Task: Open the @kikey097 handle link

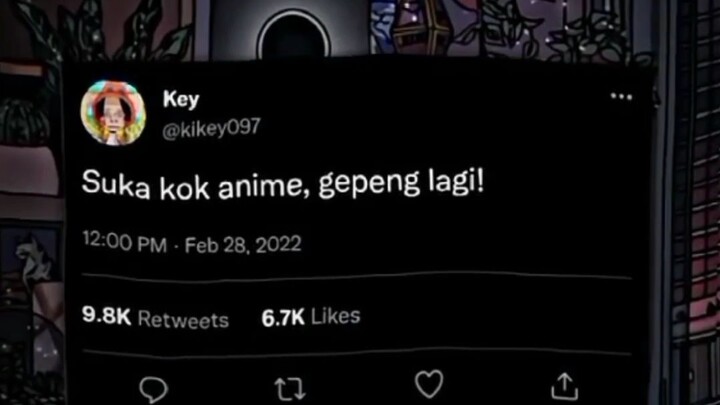Action: (x=211, y=128)
